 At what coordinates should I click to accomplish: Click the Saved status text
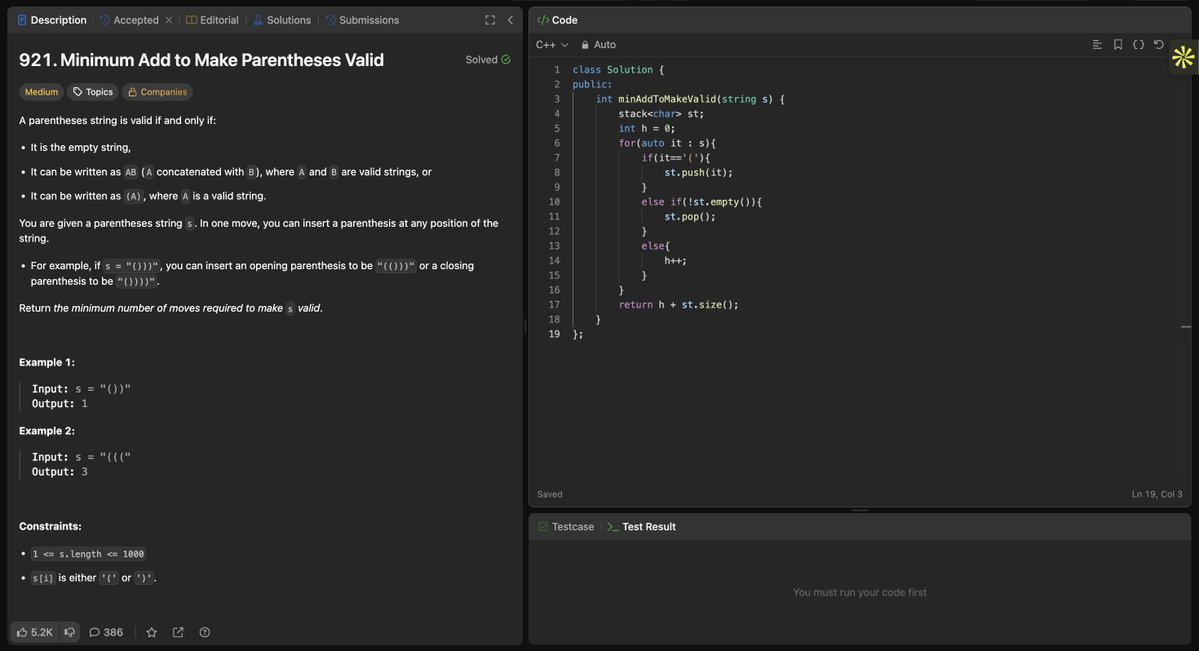[x=550, y=494]
